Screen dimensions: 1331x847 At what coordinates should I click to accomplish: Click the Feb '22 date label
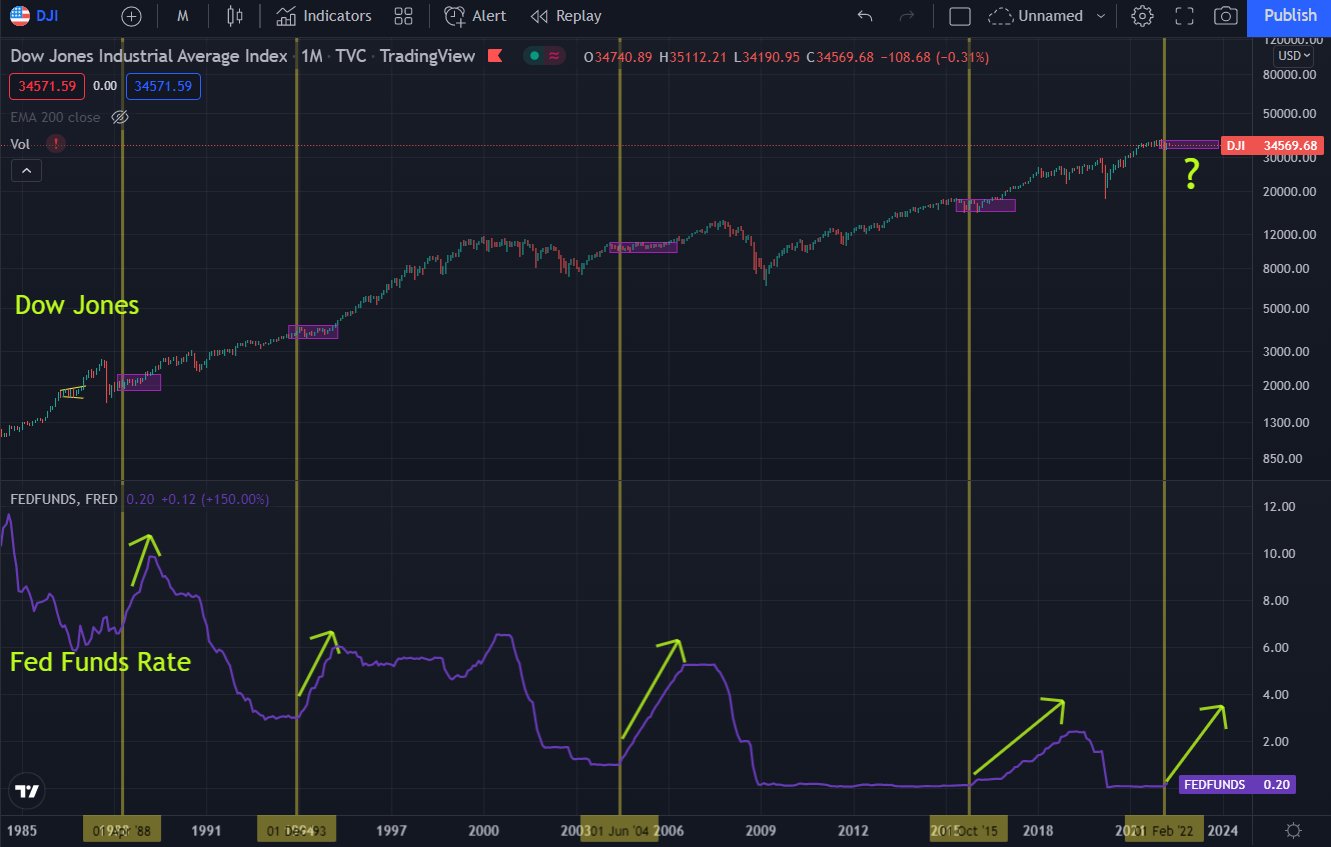(x=1165, y=831)
